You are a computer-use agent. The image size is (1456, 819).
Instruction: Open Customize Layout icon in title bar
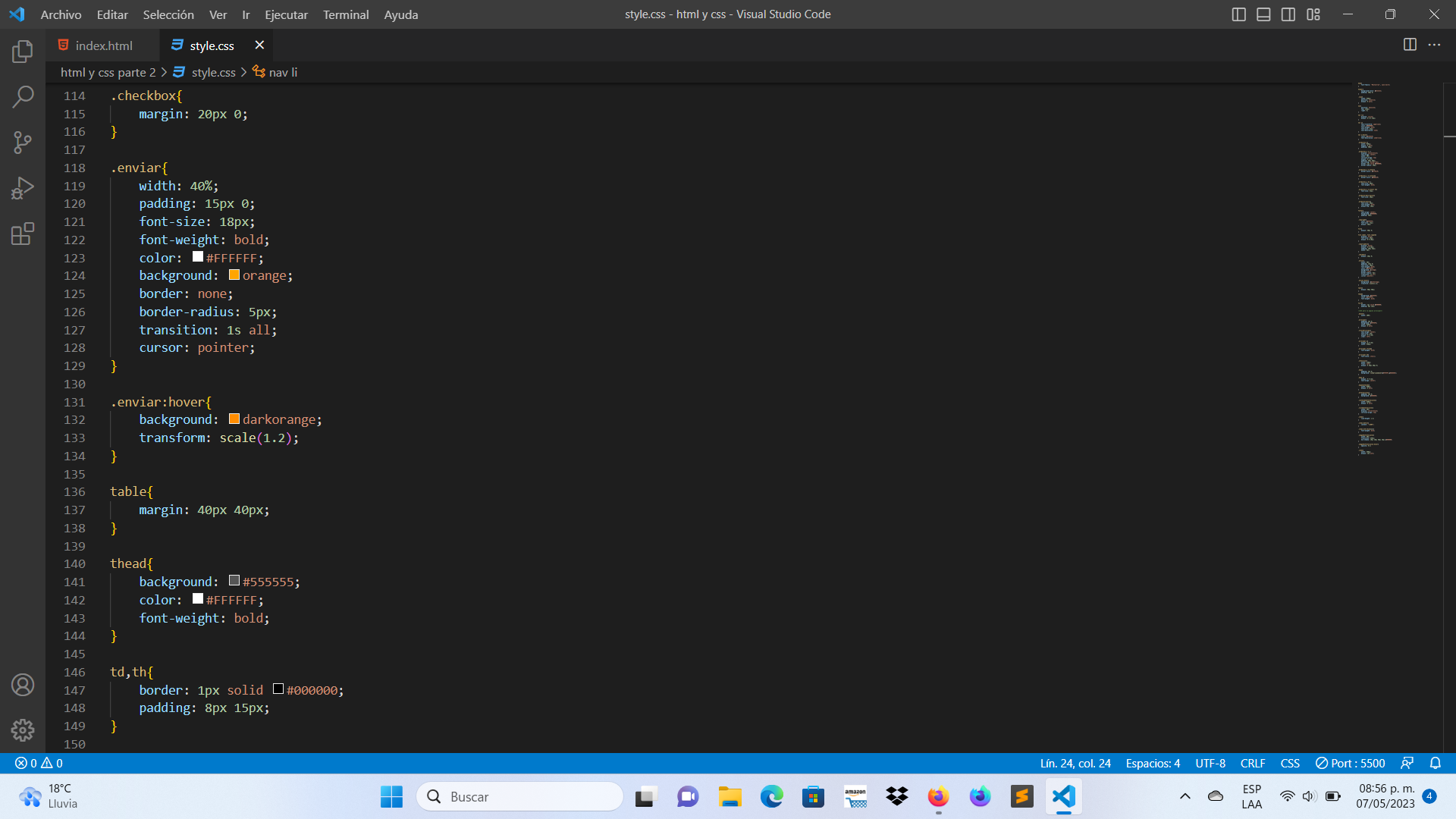pos(1313,14)
